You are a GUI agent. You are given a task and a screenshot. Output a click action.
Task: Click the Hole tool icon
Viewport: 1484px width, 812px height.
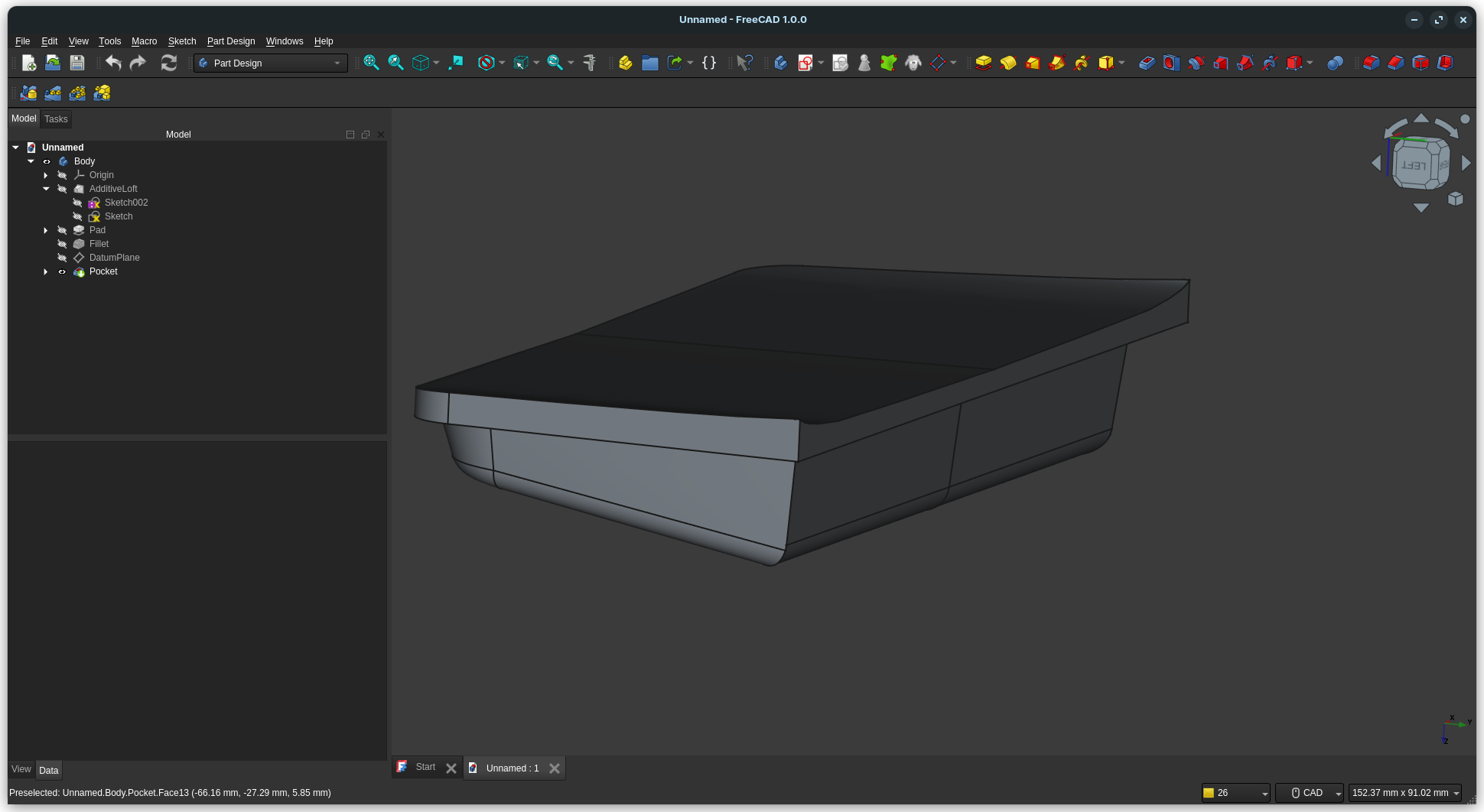[x=1171, y=63]
